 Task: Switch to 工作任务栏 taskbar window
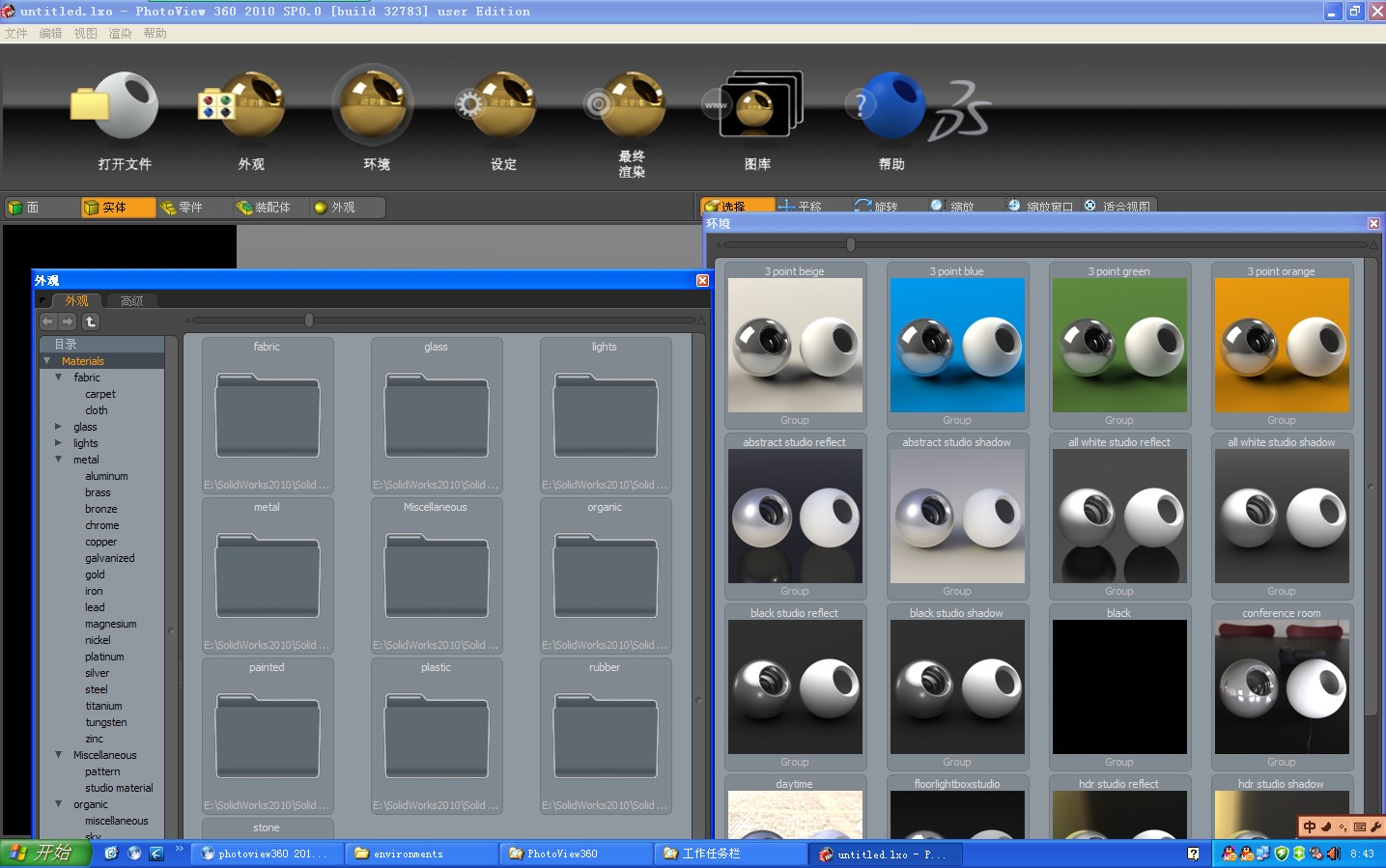[731, 854]
